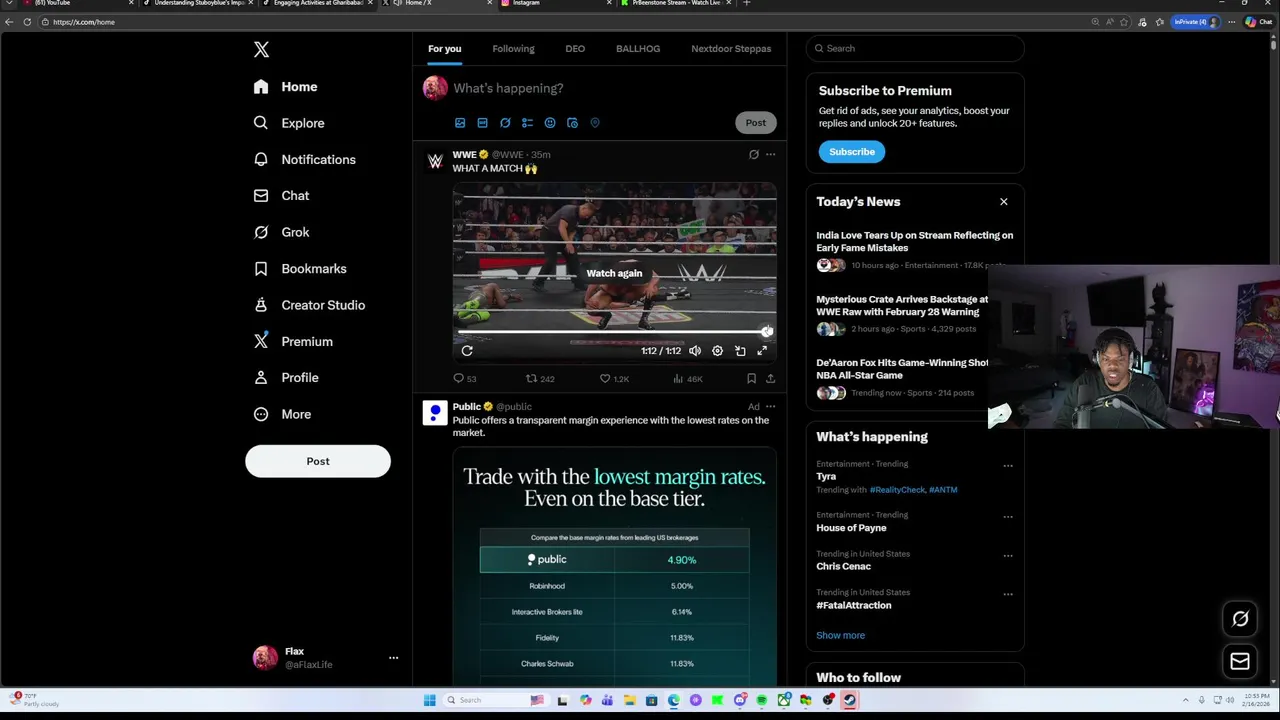Click the video progress bar
Screen dimensions: 1280x720
(x=613, y=332)
